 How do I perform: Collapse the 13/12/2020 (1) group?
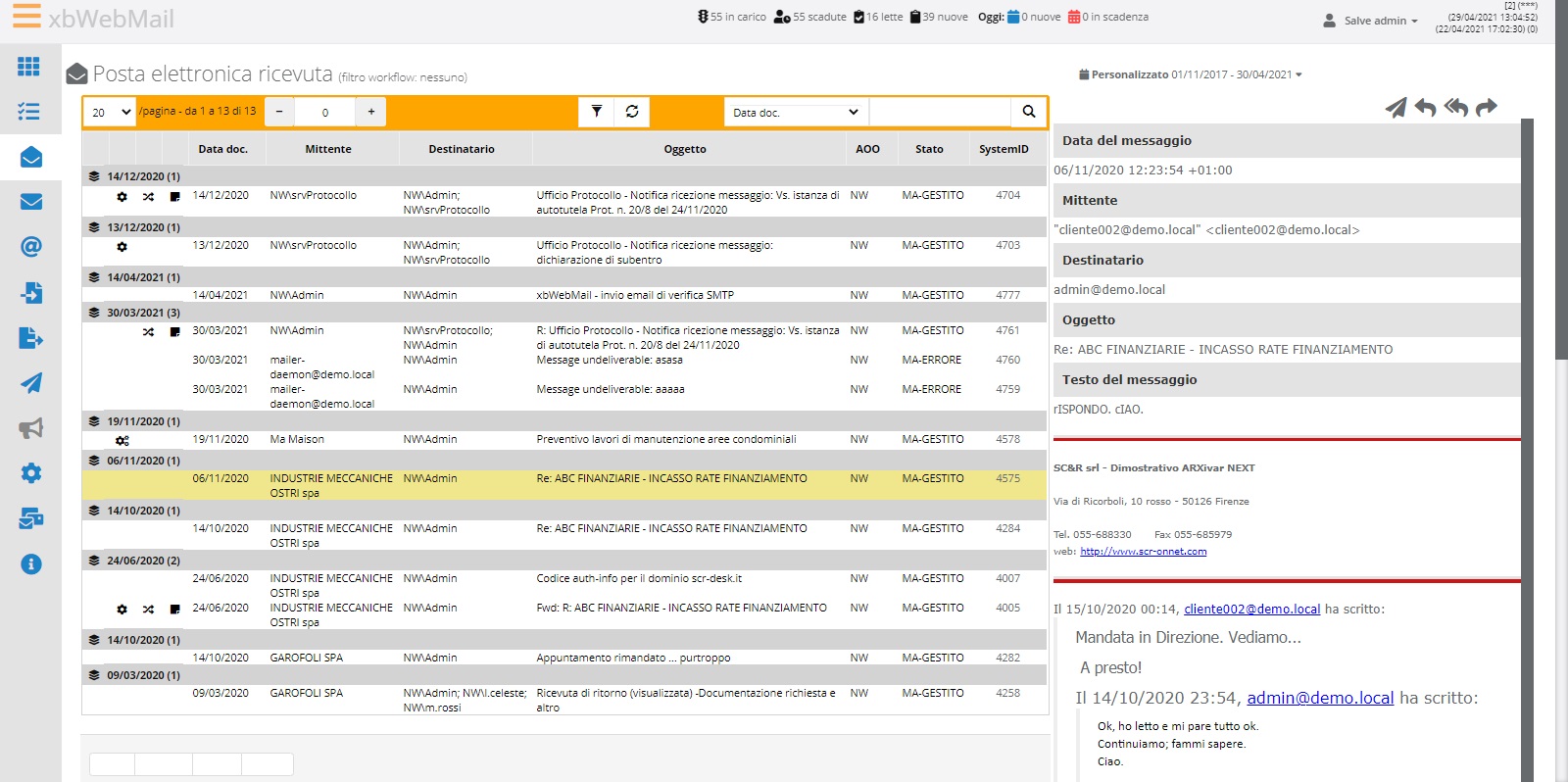tap(94, 226)
